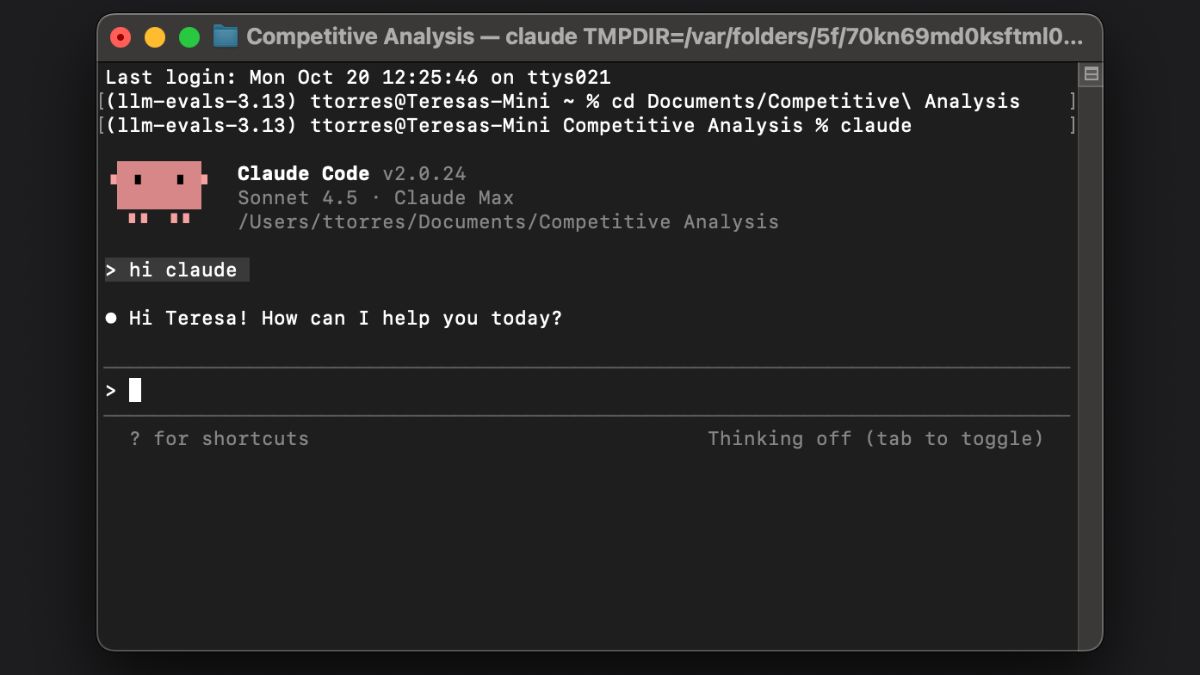
Task: Click the prompt arrow before "hi claude"
Action: 111,270
